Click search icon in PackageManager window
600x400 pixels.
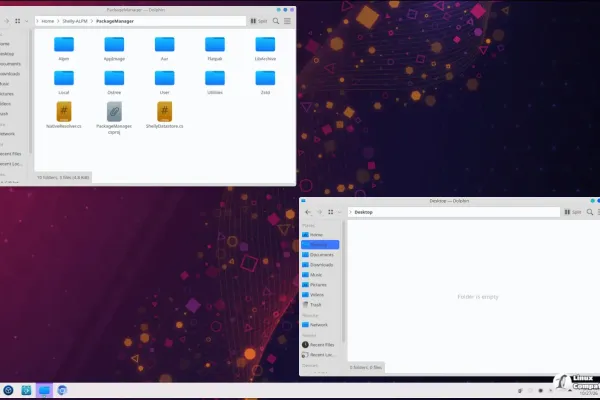[276, 21]
